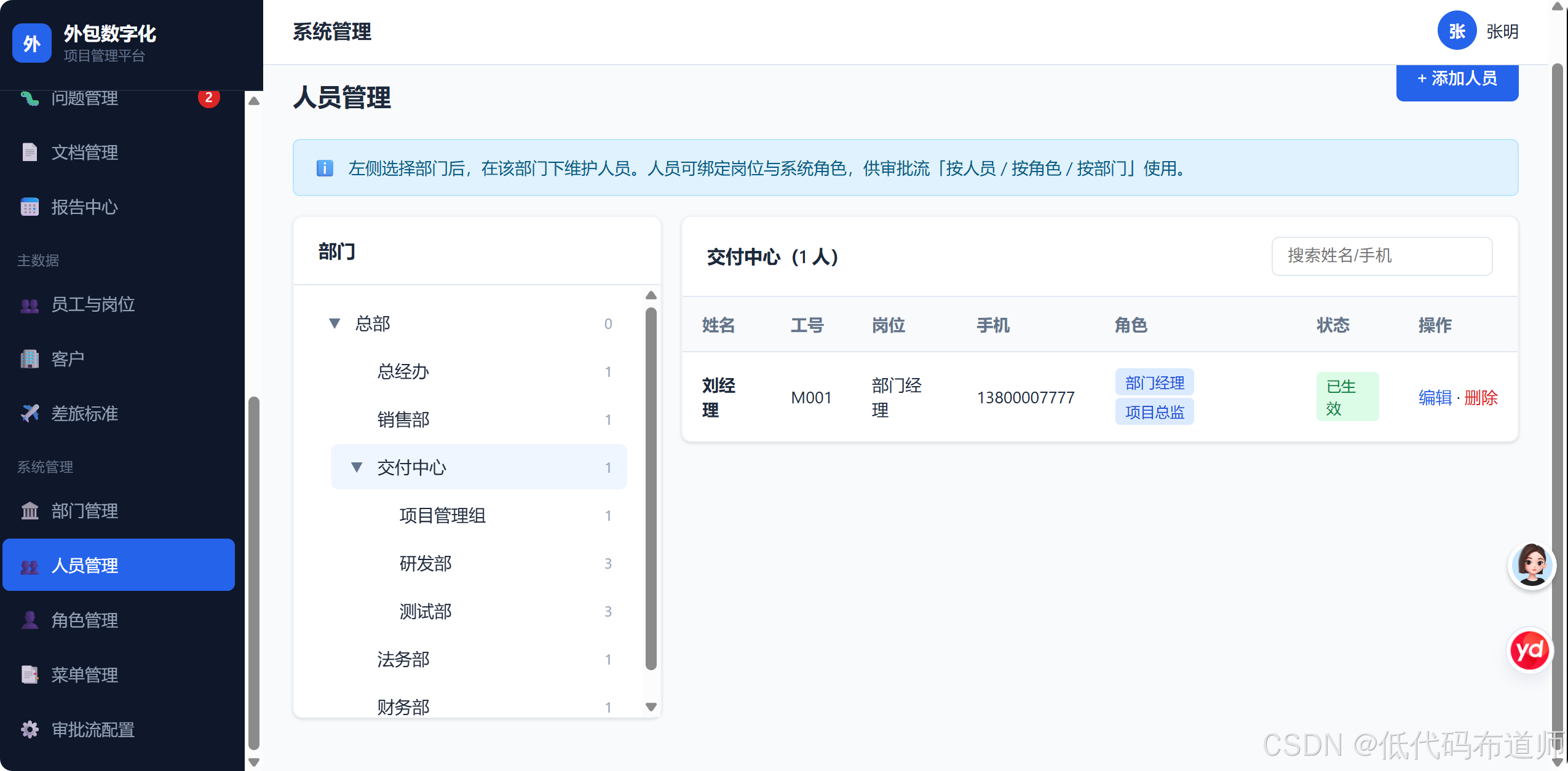Click the 姓名 column header
This screenshot has height=771, width=1568.
pos(719,325)
